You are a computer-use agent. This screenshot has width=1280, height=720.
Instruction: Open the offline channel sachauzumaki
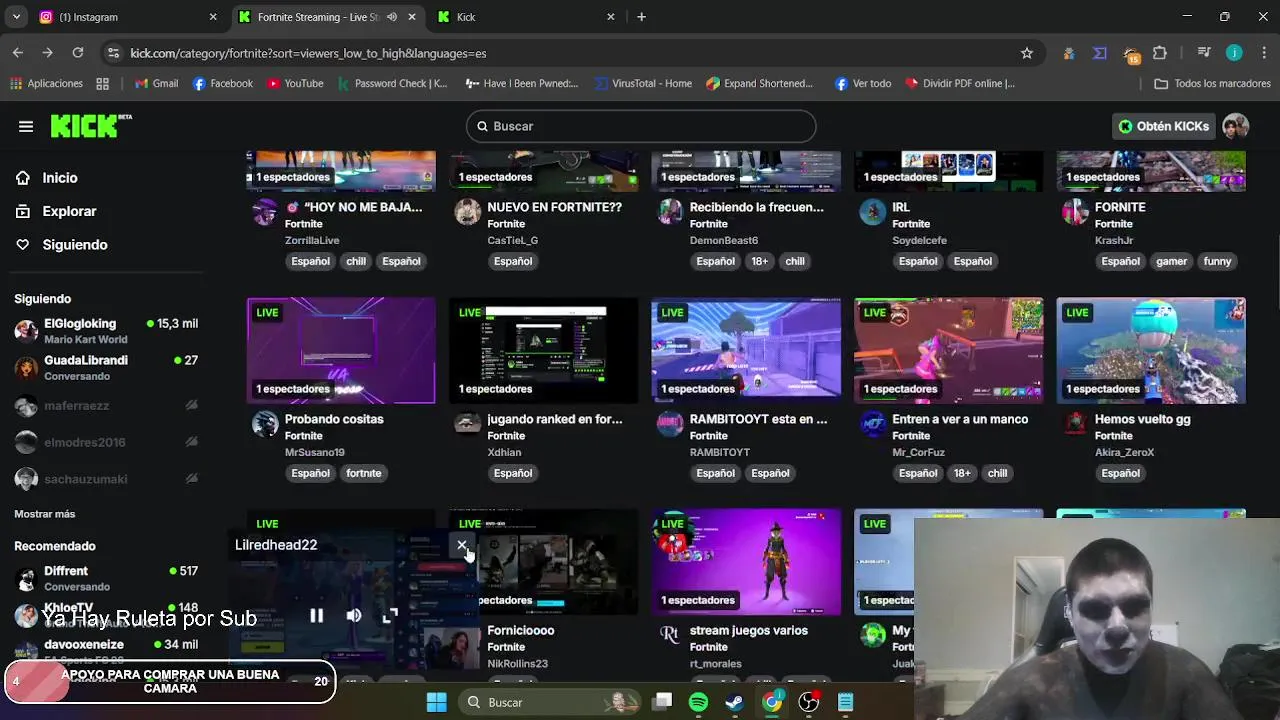click(x=105, y=479)
